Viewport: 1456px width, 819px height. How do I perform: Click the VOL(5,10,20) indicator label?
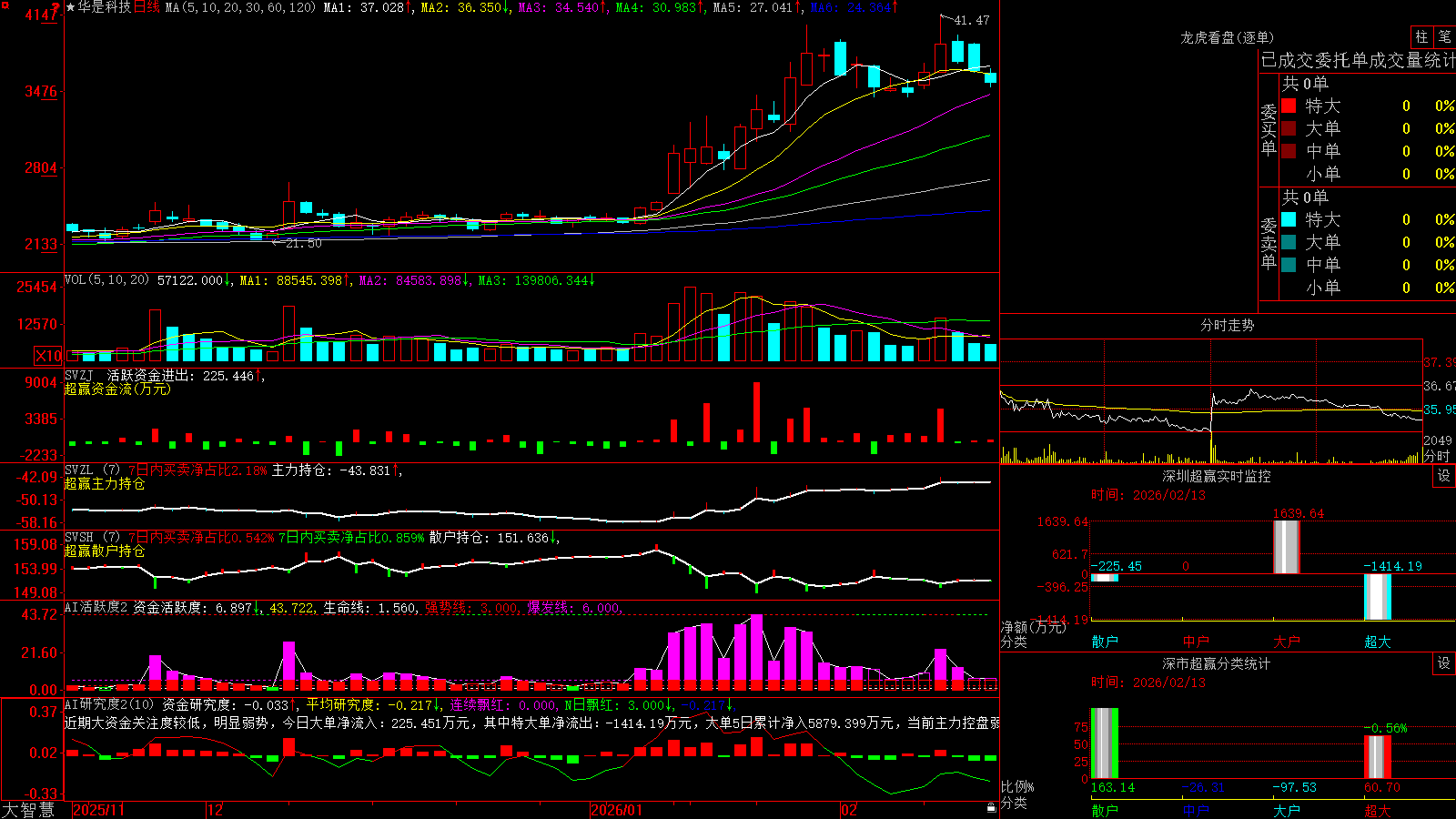click(x=107, y=280)
